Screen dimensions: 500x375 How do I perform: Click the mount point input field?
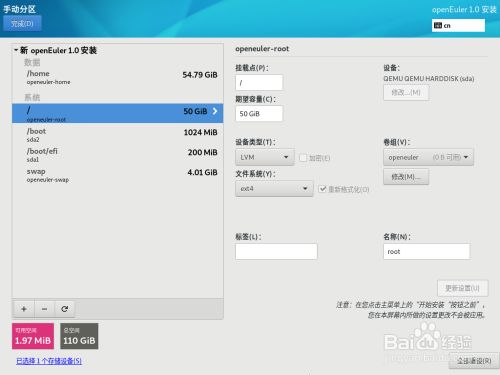coord(259,82)
